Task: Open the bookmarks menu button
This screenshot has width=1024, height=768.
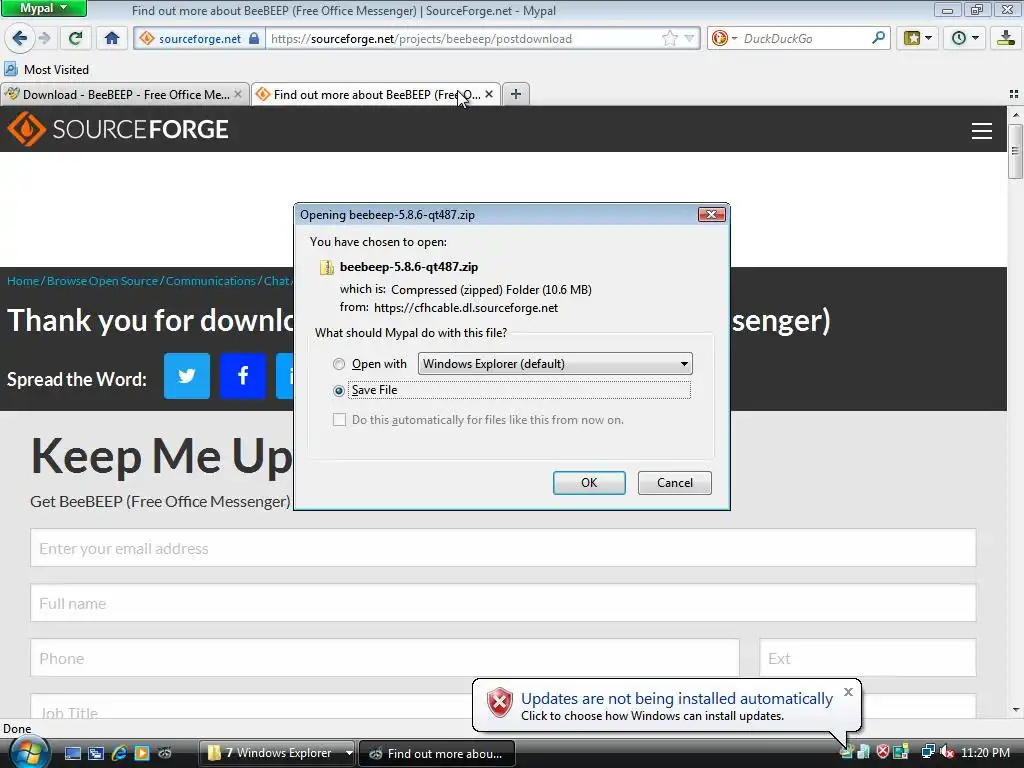Action: 918,39
